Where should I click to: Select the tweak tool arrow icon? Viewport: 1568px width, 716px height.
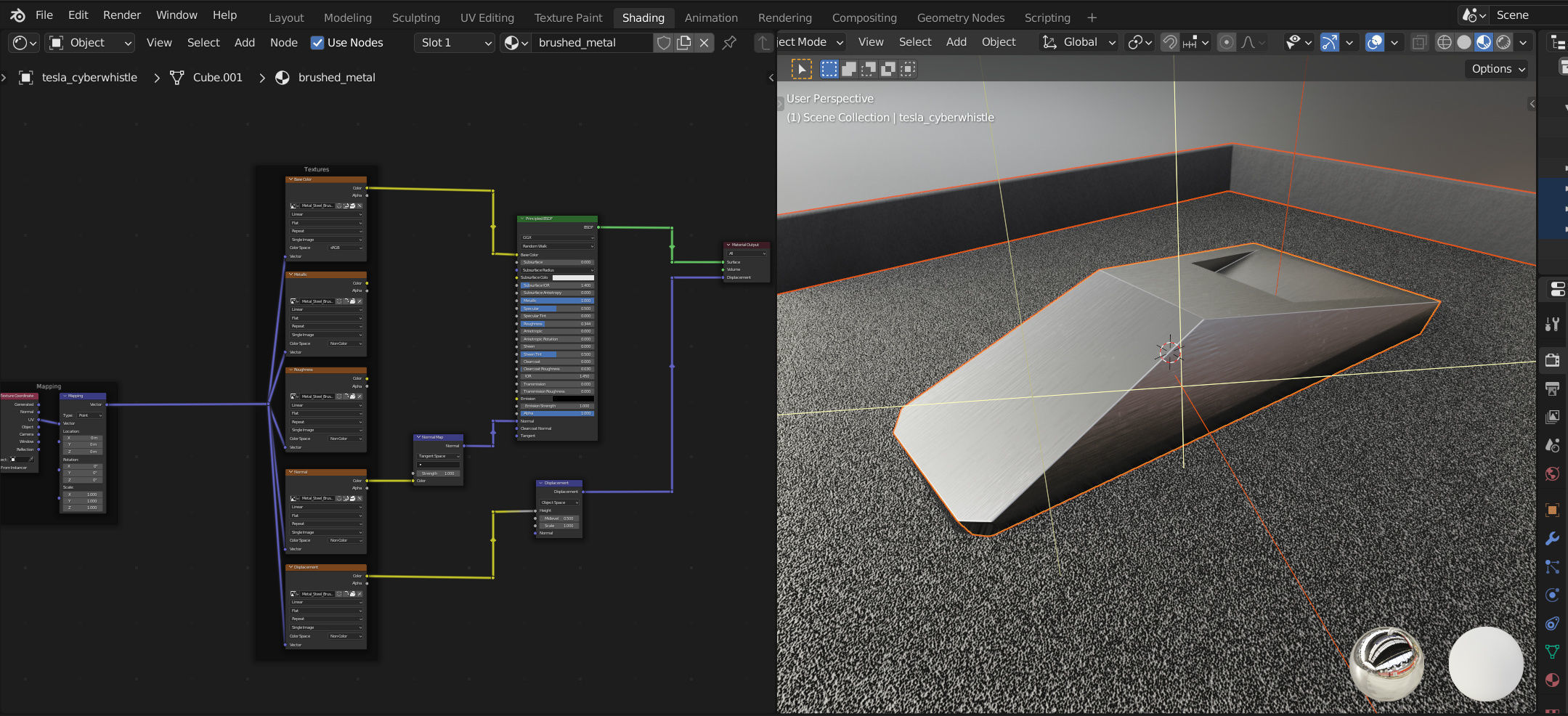pos(801,69)
